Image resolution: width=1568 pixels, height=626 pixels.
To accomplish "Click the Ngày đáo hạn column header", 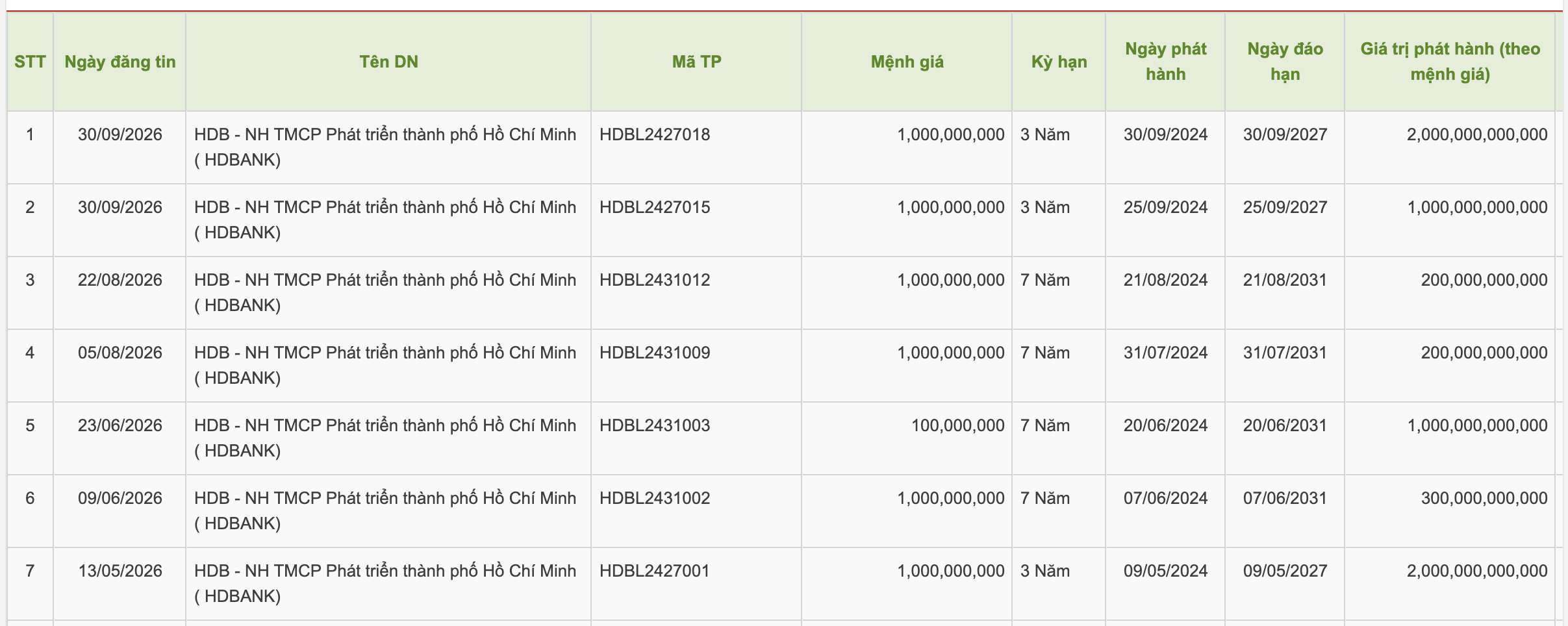I will (1285, 62).
